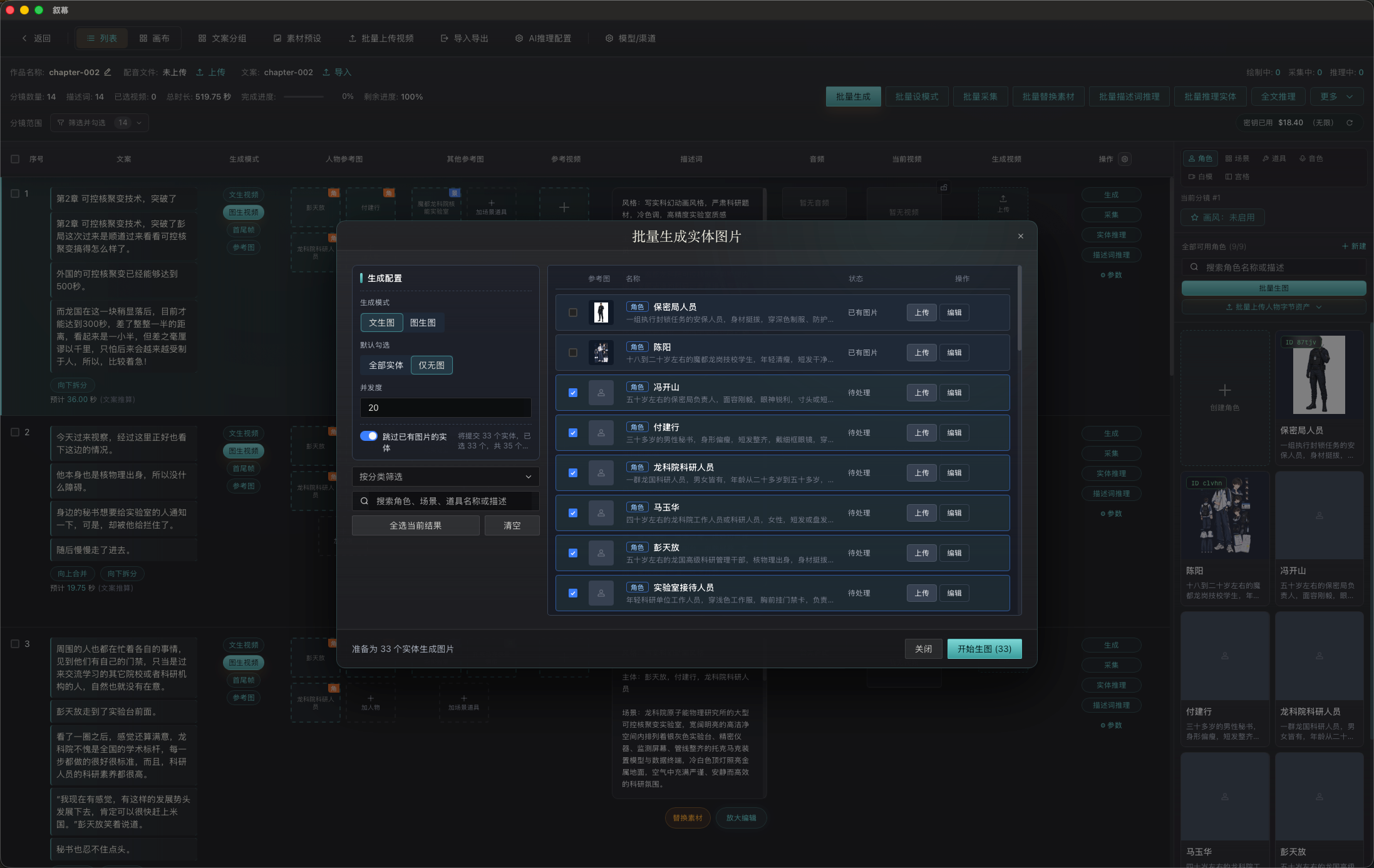Click the 保密局人员 reference thumbnail in the dialog
The width and height of the screenshot is (1374, 868).
tap(601, 313)
